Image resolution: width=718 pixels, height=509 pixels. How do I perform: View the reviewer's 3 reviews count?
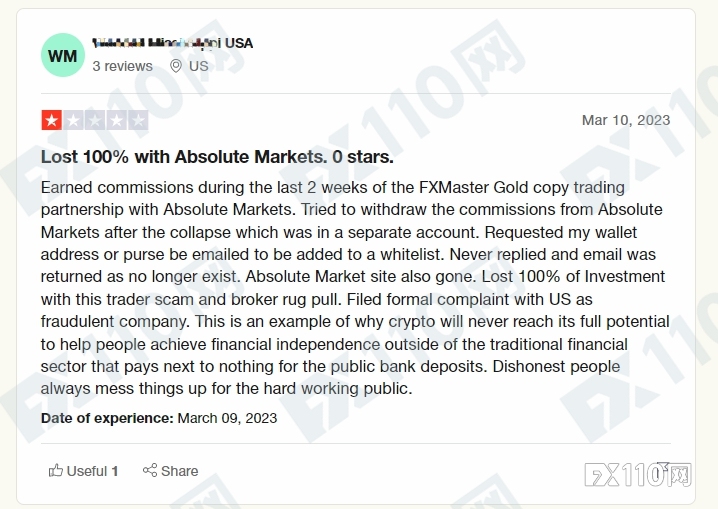point(122,66)
